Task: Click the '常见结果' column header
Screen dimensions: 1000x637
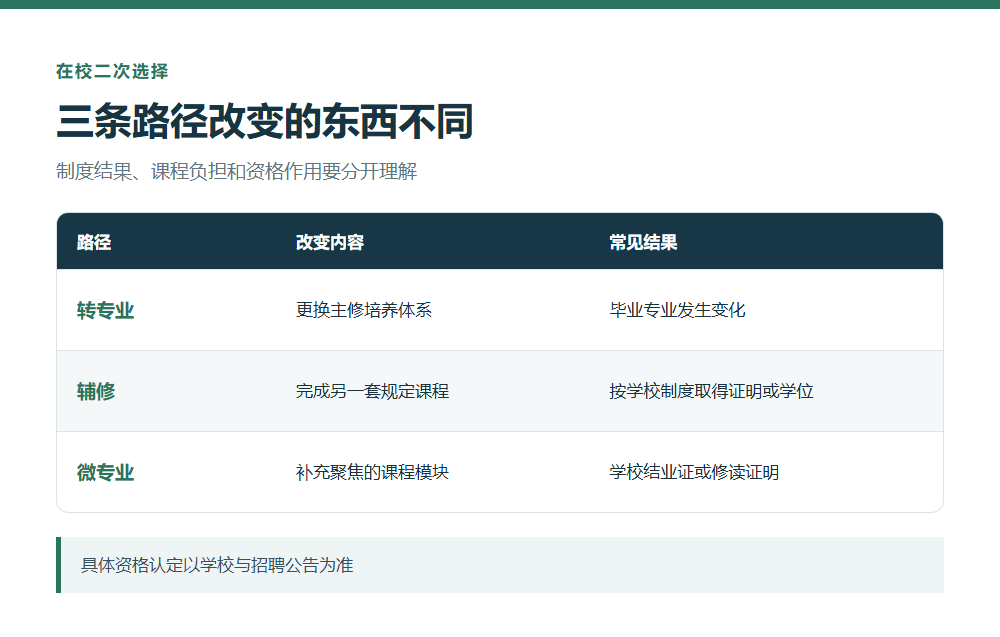Action: tap(643, 242)
